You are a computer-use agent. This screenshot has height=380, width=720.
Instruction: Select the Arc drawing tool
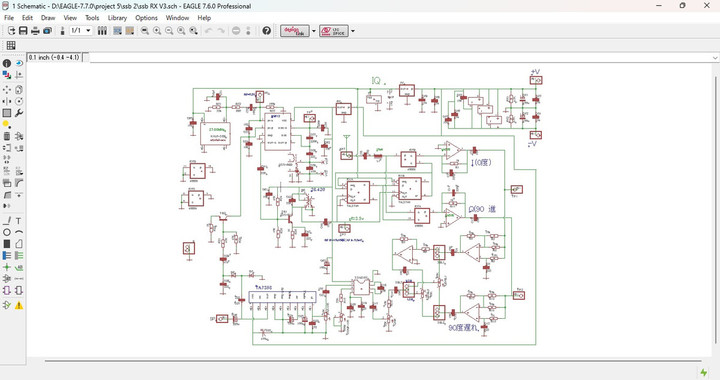[x=19, y=232]
